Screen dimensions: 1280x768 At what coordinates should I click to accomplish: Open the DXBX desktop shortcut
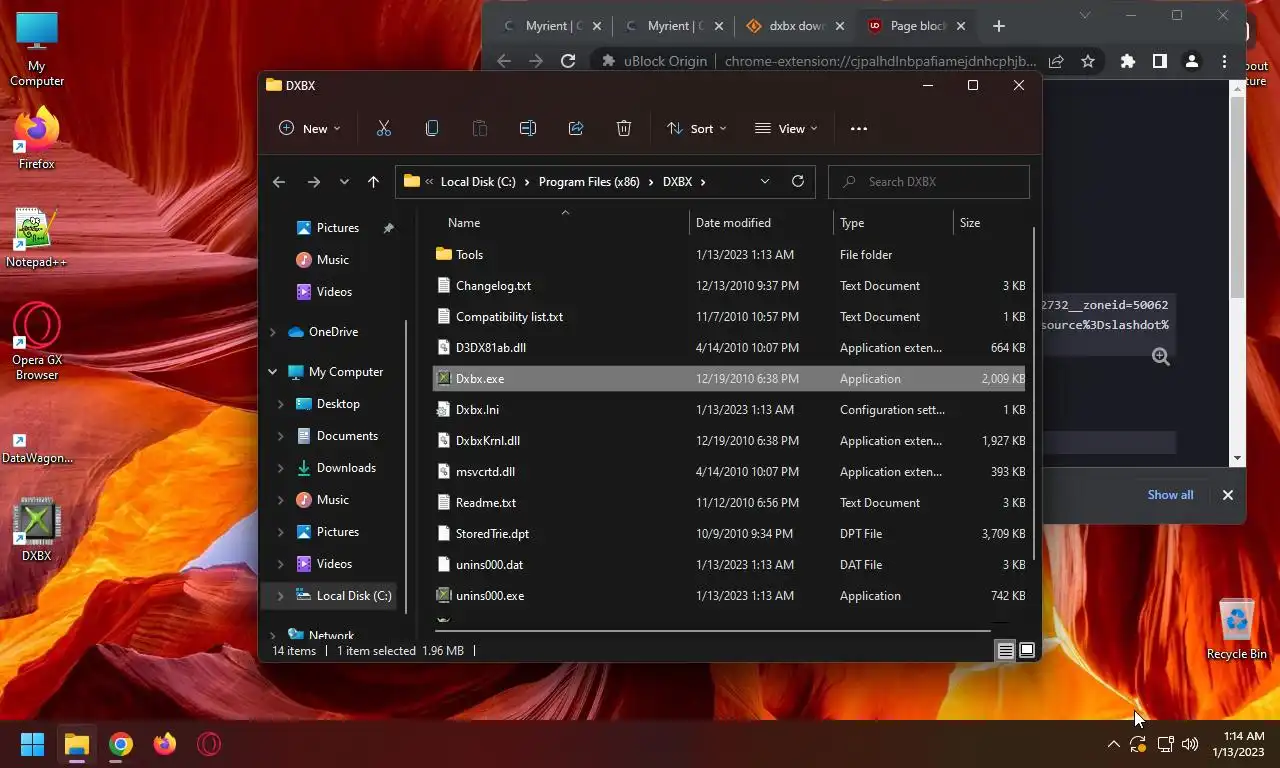(x=37, y=530)
